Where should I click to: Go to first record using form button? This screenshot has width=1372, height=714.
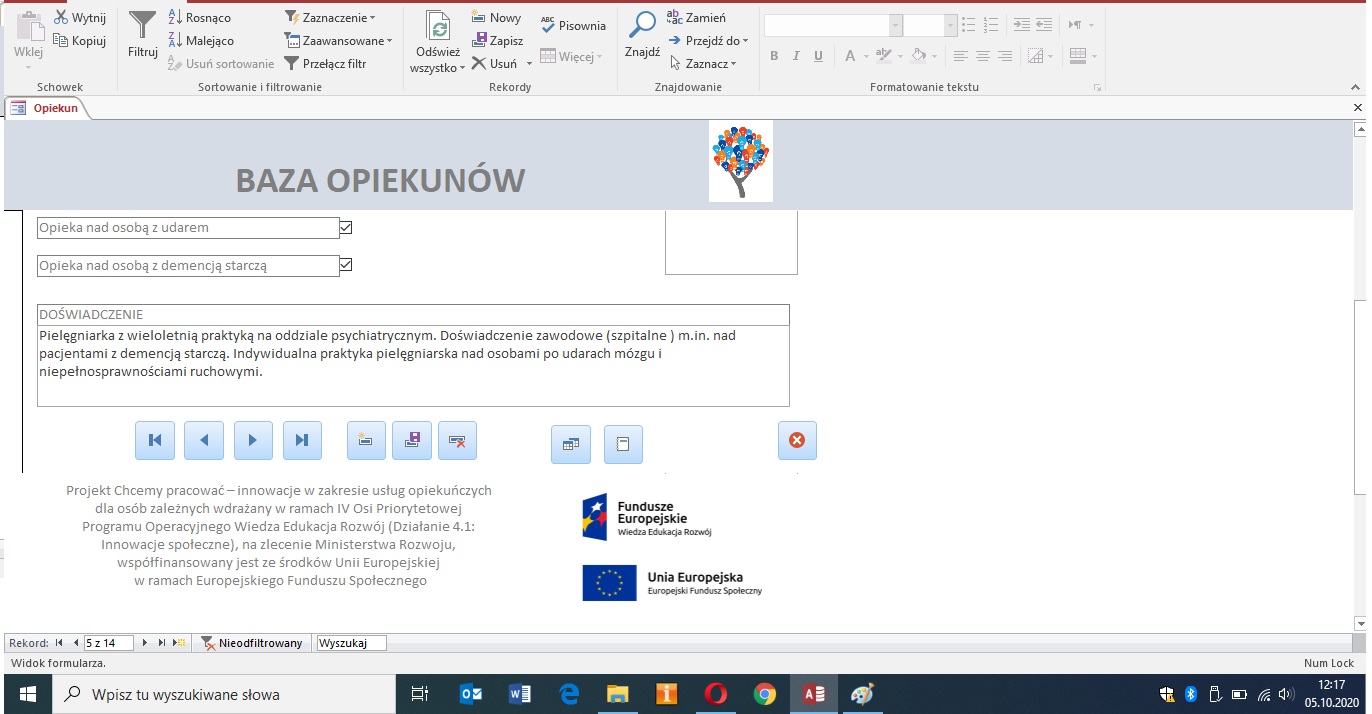[155, 440]
